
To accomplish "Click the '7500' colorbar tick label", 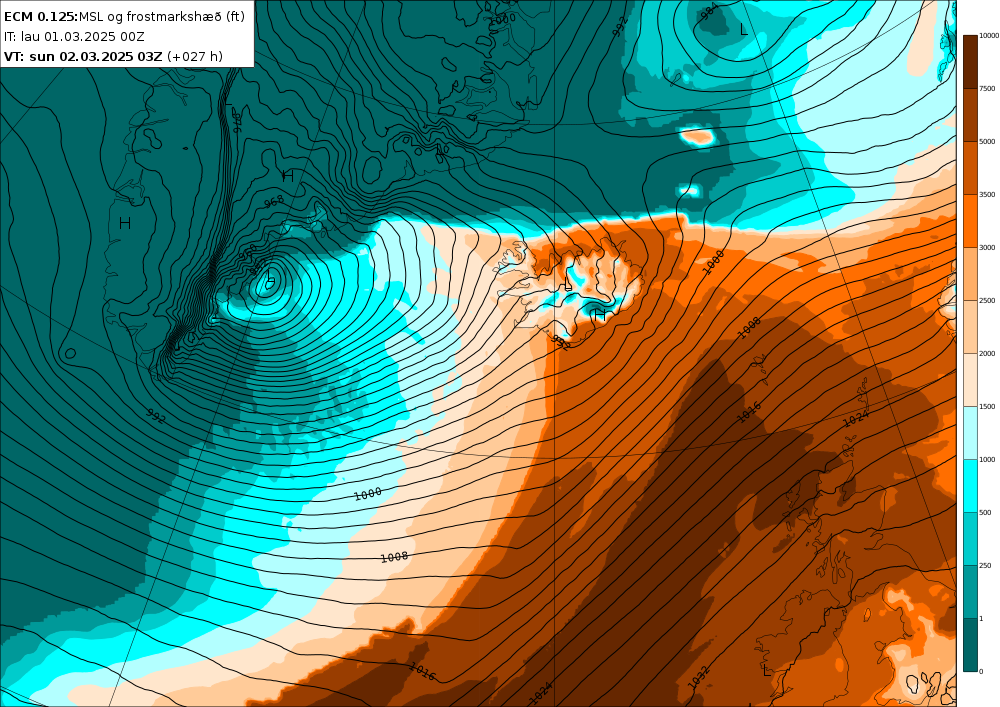I will (x=987, y=89).
